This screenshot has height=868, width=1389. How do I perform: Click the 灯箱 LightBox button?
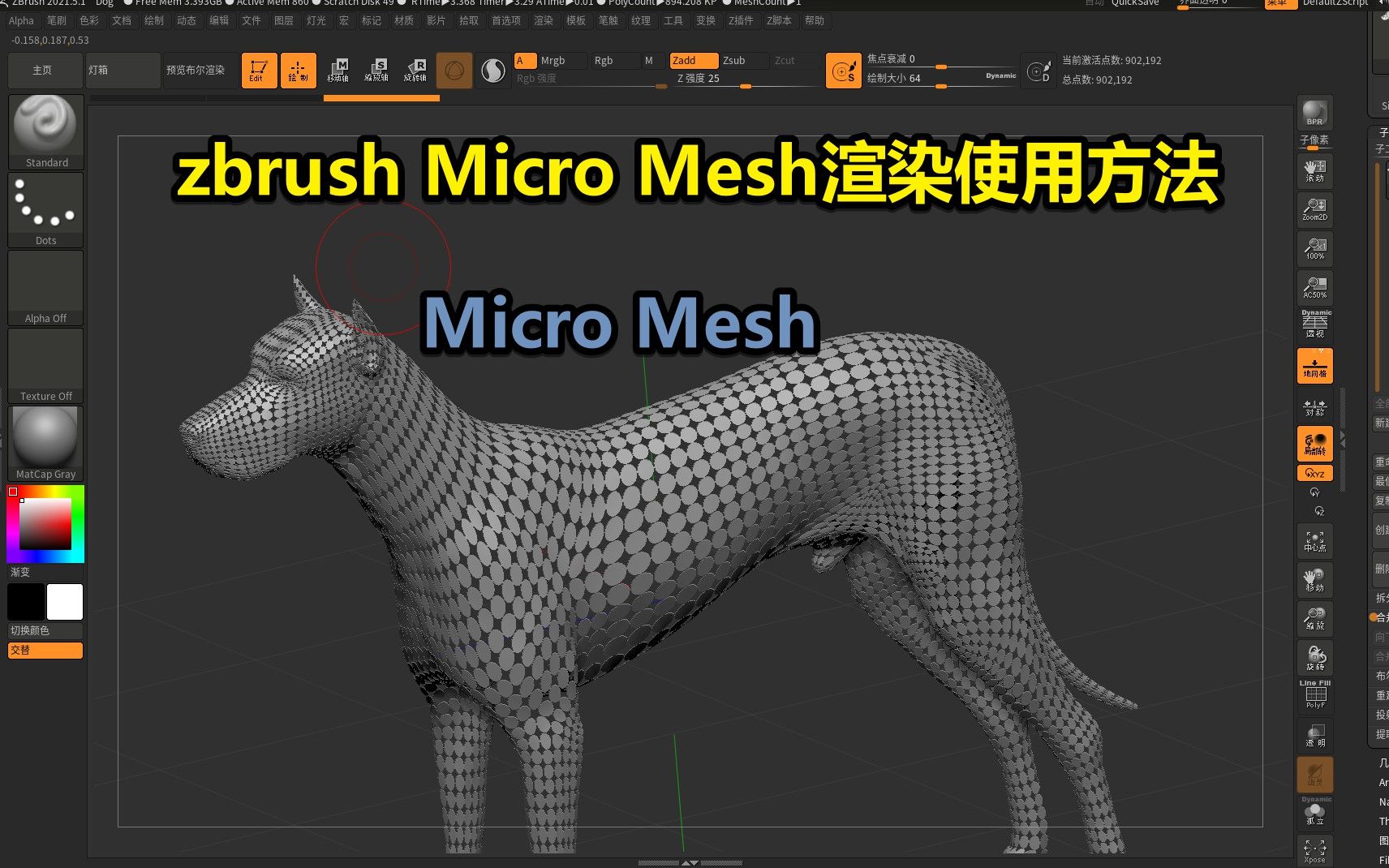click(x=122, y=71)
